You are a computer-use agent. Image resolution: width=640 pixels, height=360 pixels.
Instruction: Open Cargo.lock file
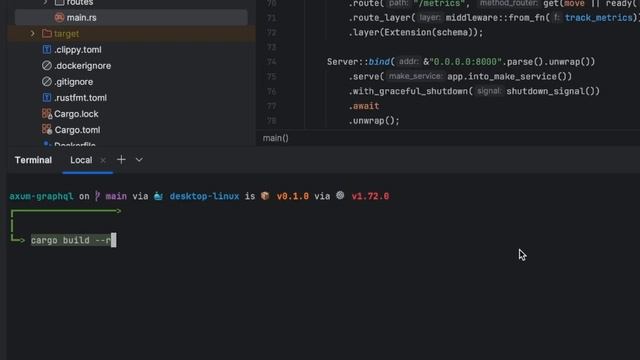point(76,114)
